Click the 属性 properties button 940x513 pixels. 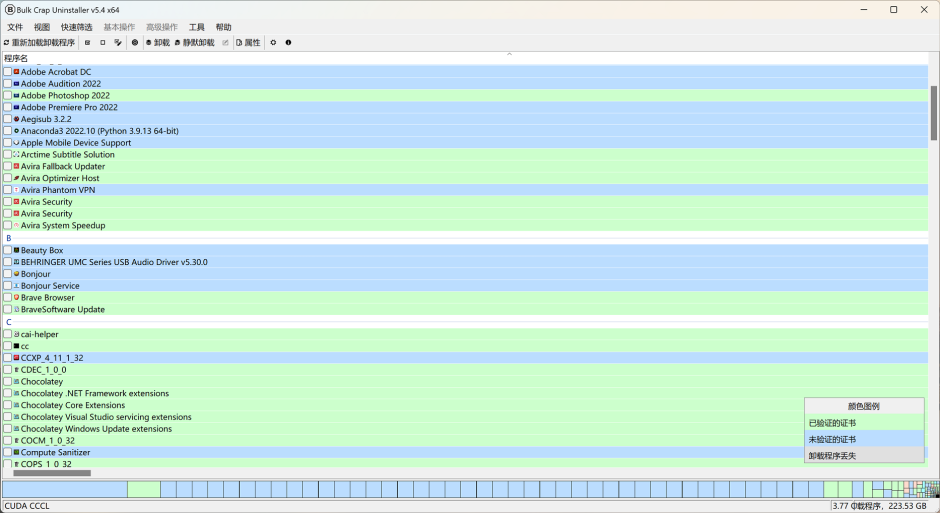pyautogui.click(x=248, y=43)
